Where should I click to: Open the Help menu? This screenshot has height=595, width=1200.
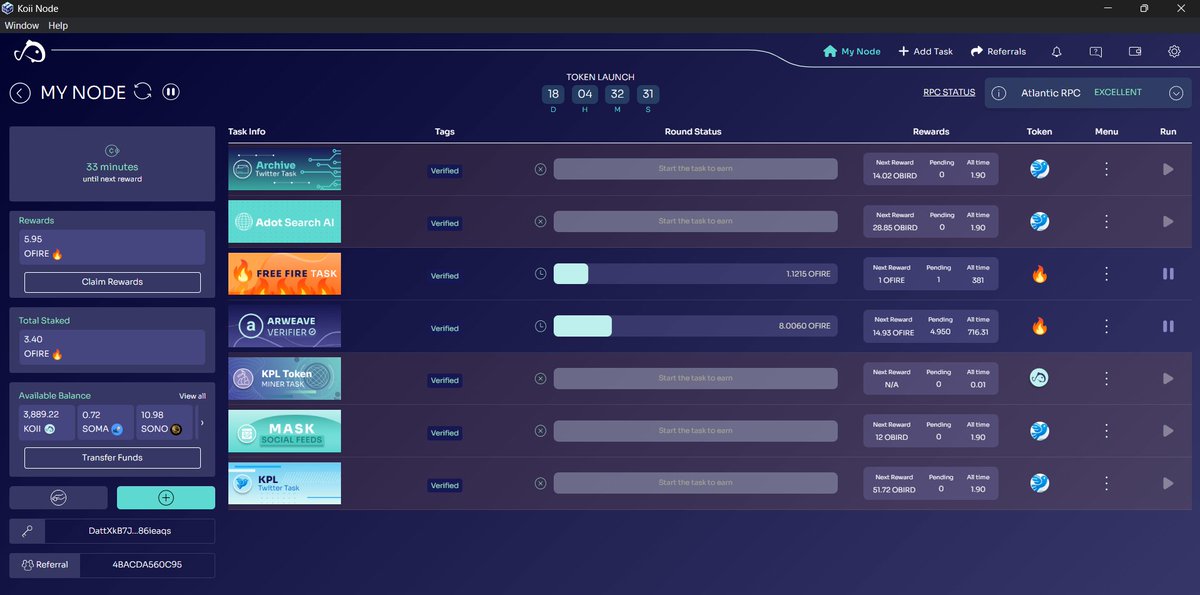click(58, 25)
